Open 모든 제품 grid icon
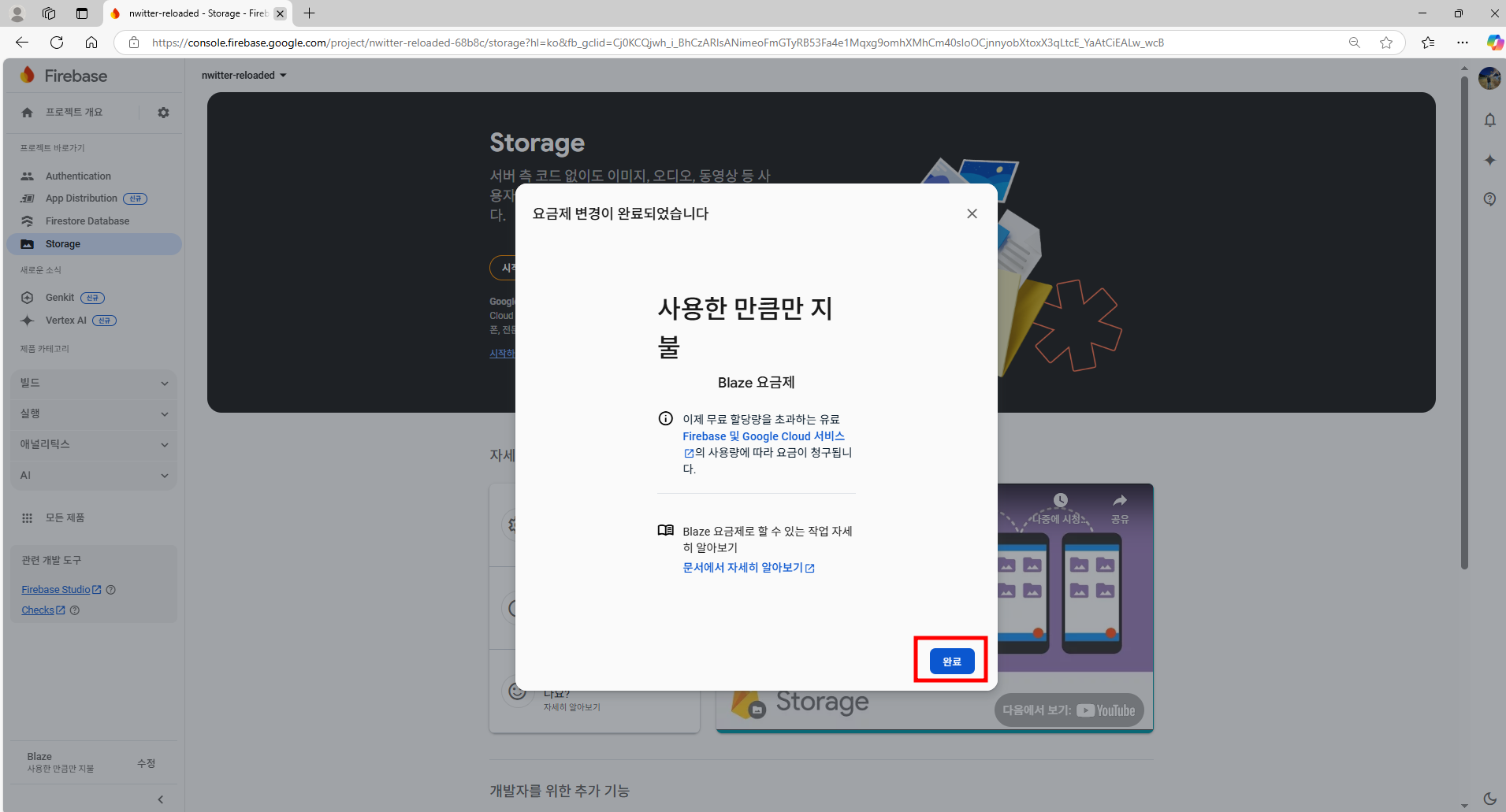1506x812 pixels. pyautogui.click(x=27, y=518)
